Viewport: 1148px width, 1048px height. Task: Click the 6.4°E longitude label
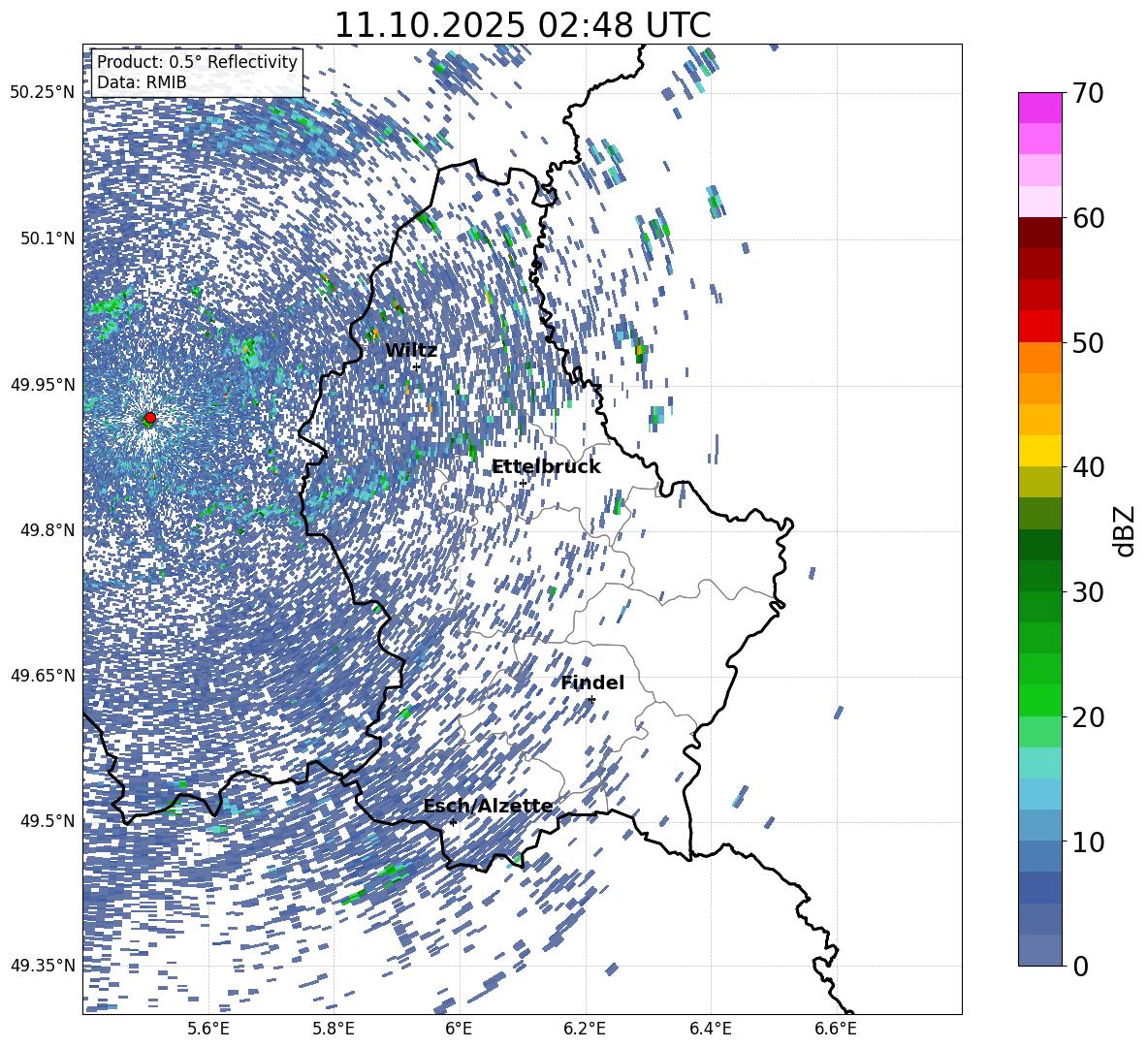pyautogui.click(x=710, y=1029)
